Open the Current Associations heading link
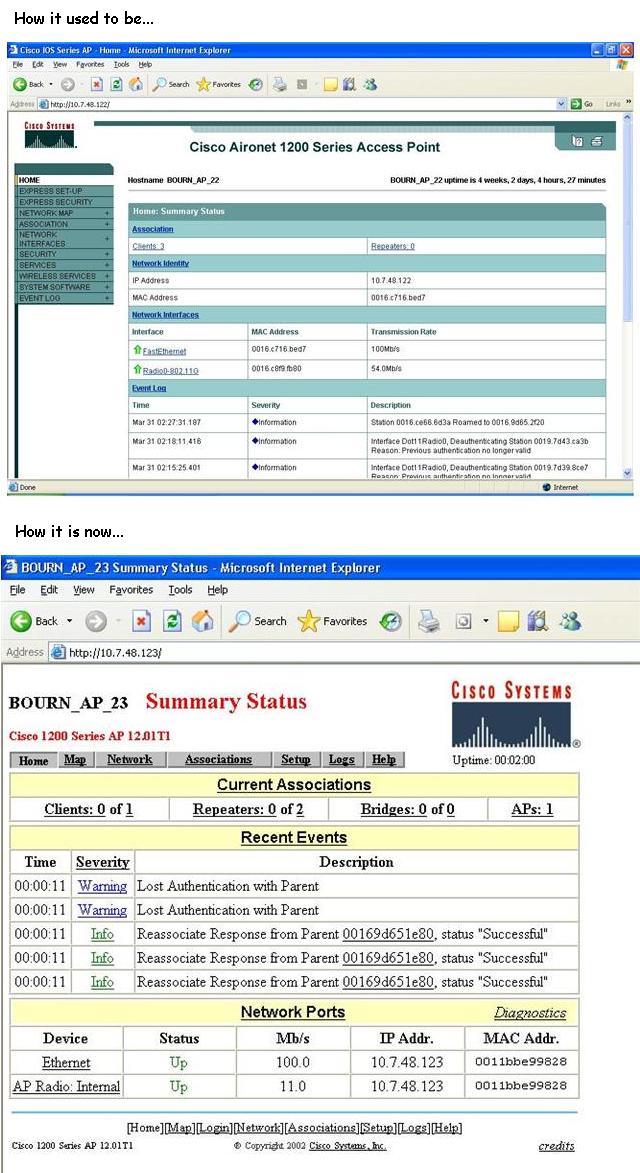 294,785
